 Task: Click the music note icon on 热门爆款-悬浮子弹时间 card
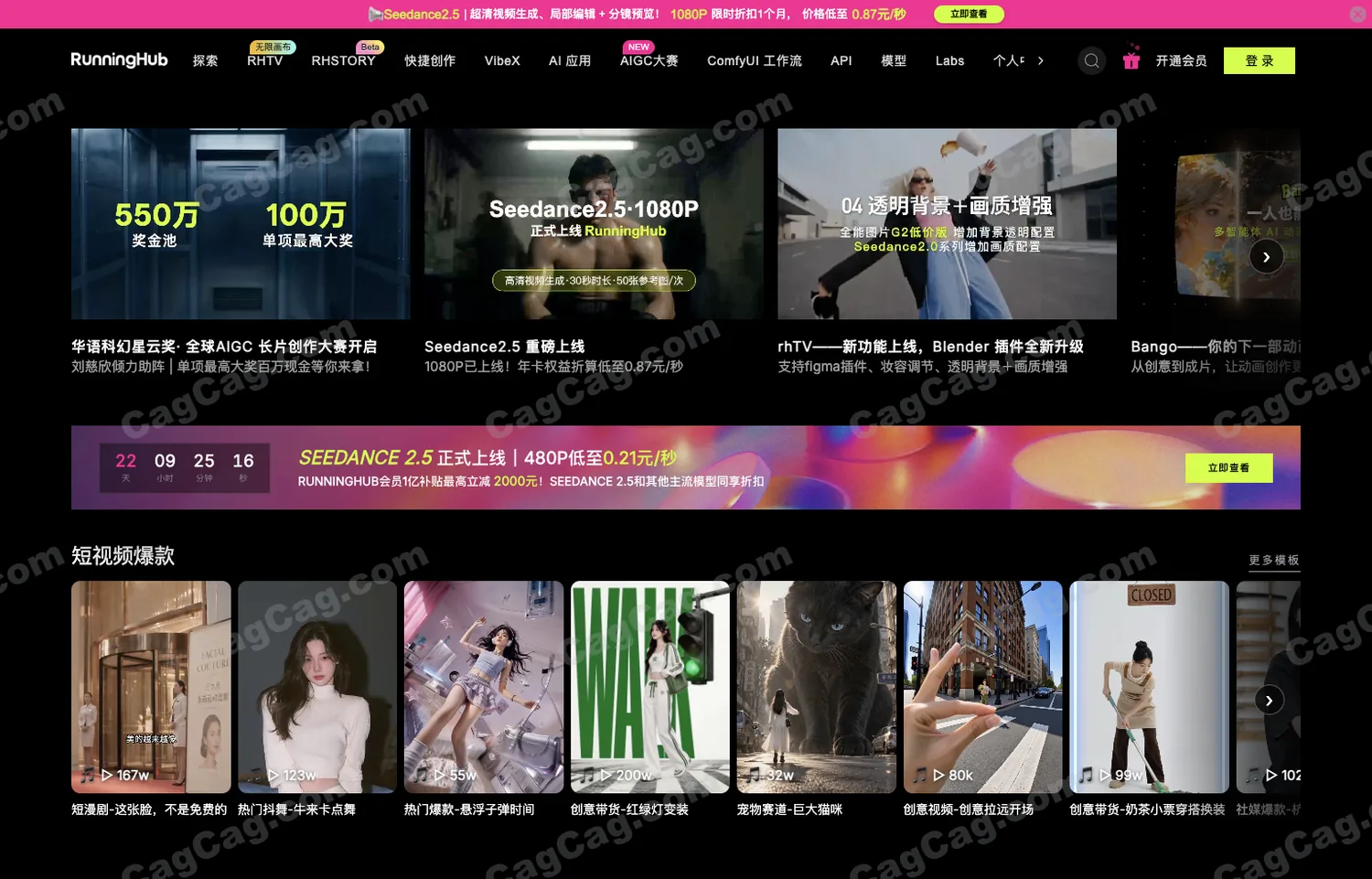(x=420, y=775)
